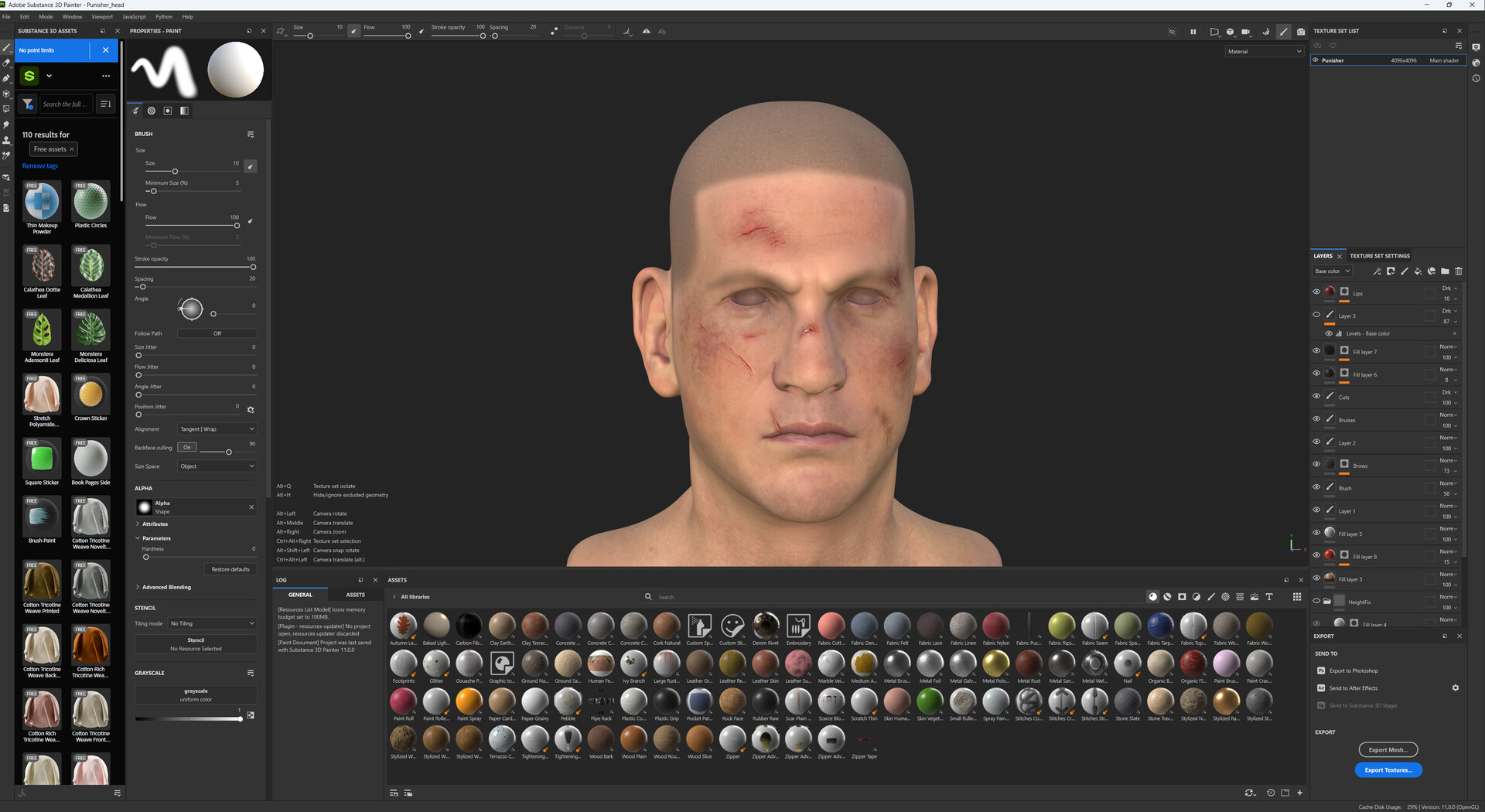Add a fill layer from layers toolbar
The height and width of the screenshot is (812, 1485).
click(1418, 271)
